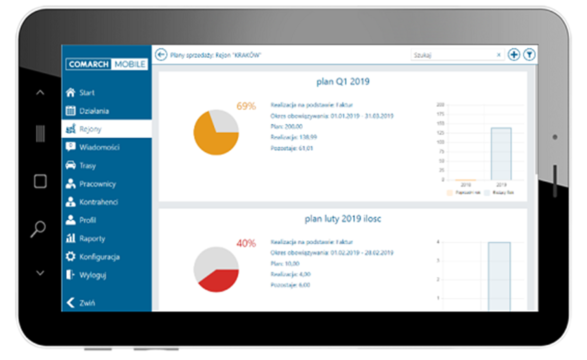587x360 pixels.
Task: Click the Trasy car icon
Action: pos(70,165)
